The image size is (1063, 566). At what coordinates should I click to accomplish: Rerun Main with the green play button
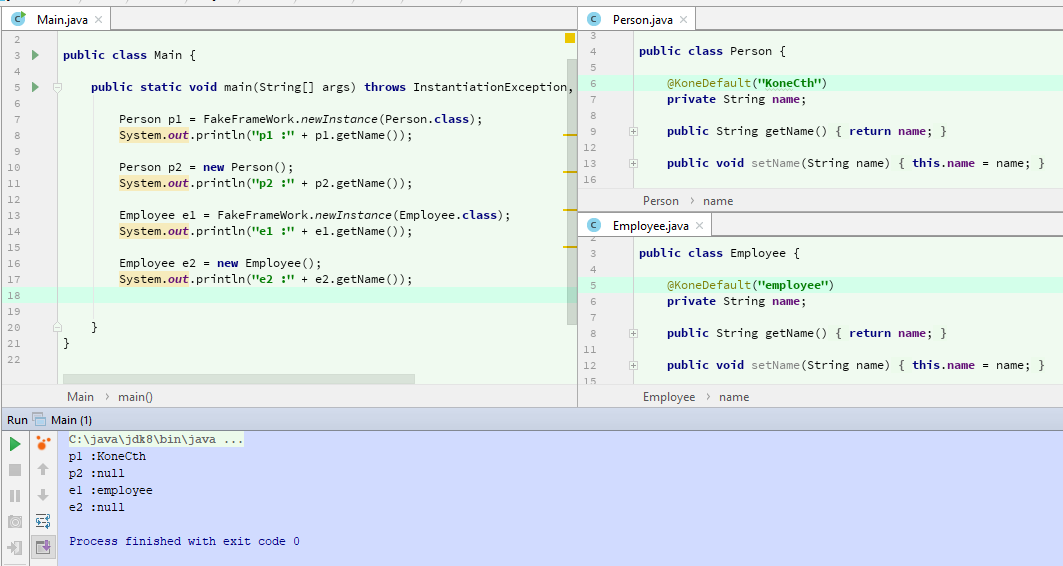(15, 444)
